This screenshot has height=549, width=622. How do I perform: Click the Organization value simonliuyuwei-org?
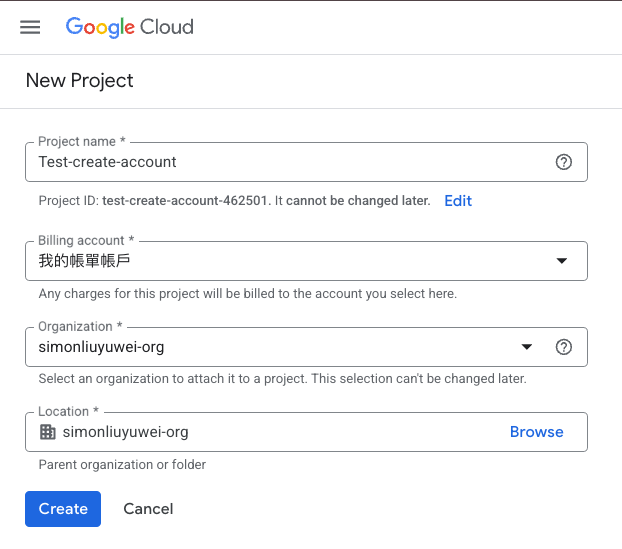(x=101, y=347)
